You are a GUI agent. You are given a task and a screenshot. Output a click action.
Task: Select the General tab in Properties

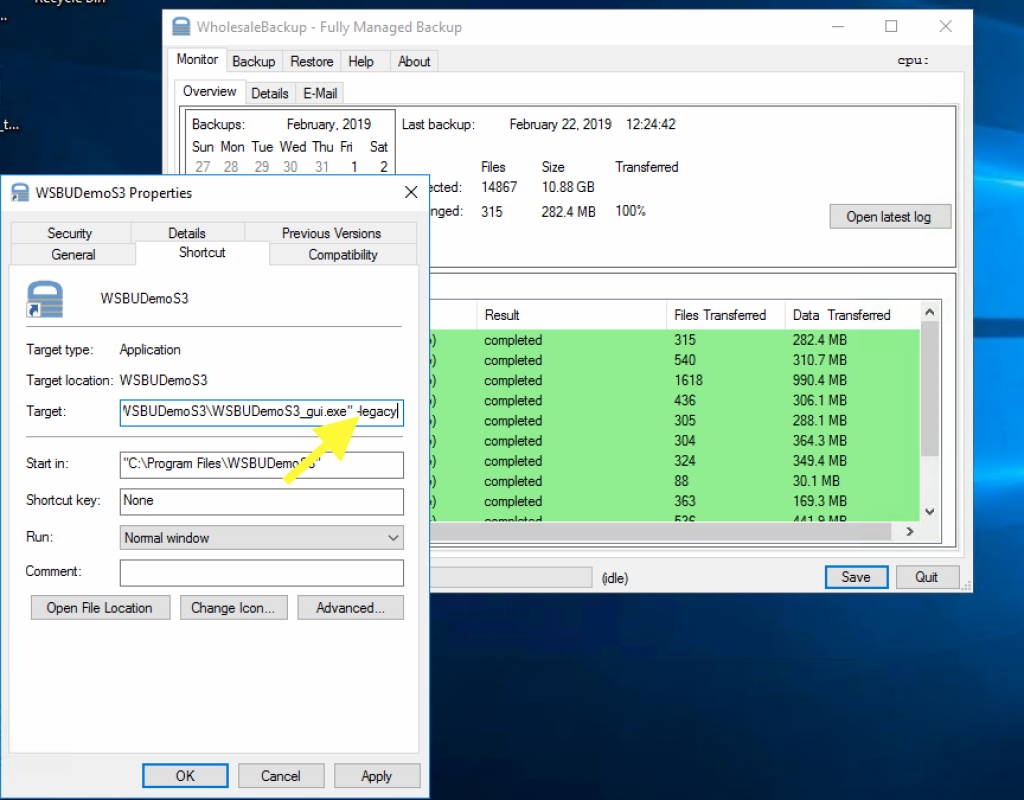(x=73, y=255)
